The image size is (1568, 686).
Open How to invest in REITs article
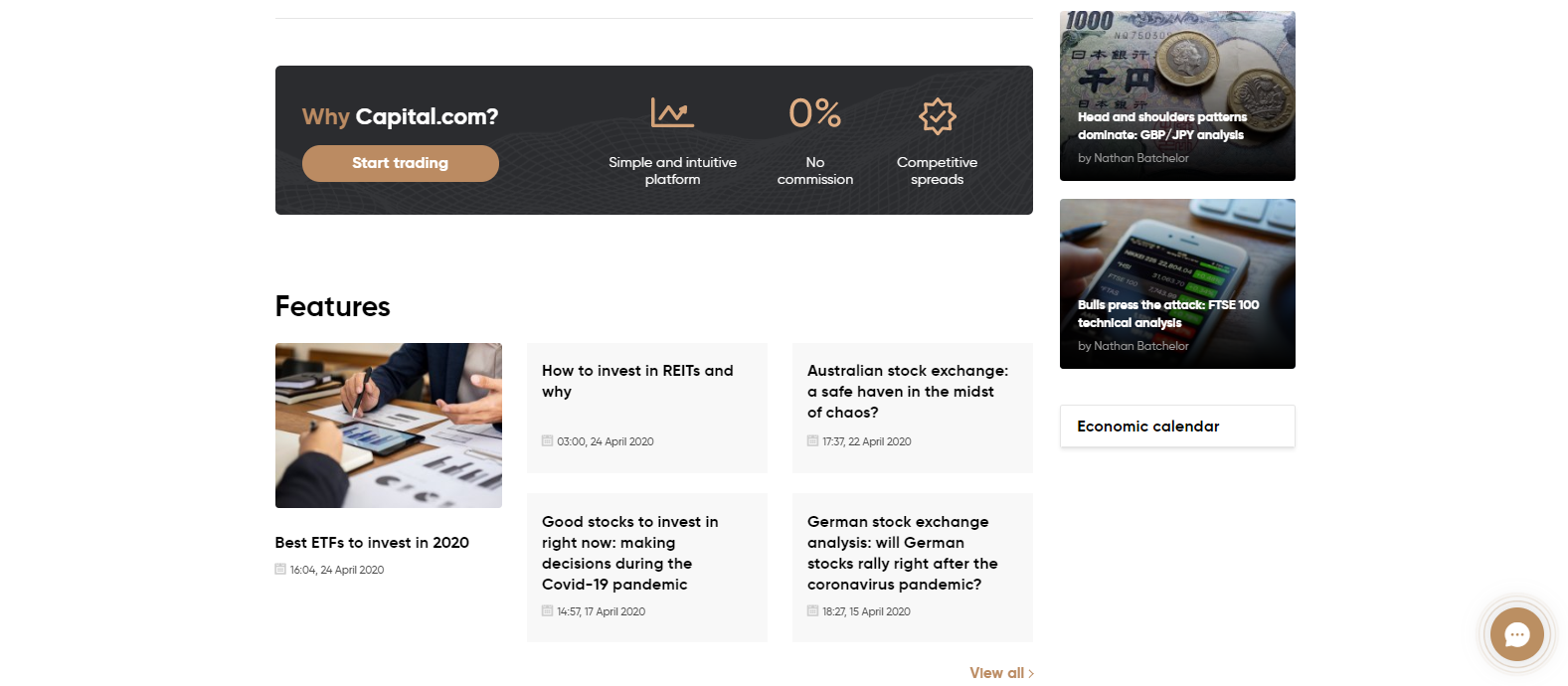(637, 381)
